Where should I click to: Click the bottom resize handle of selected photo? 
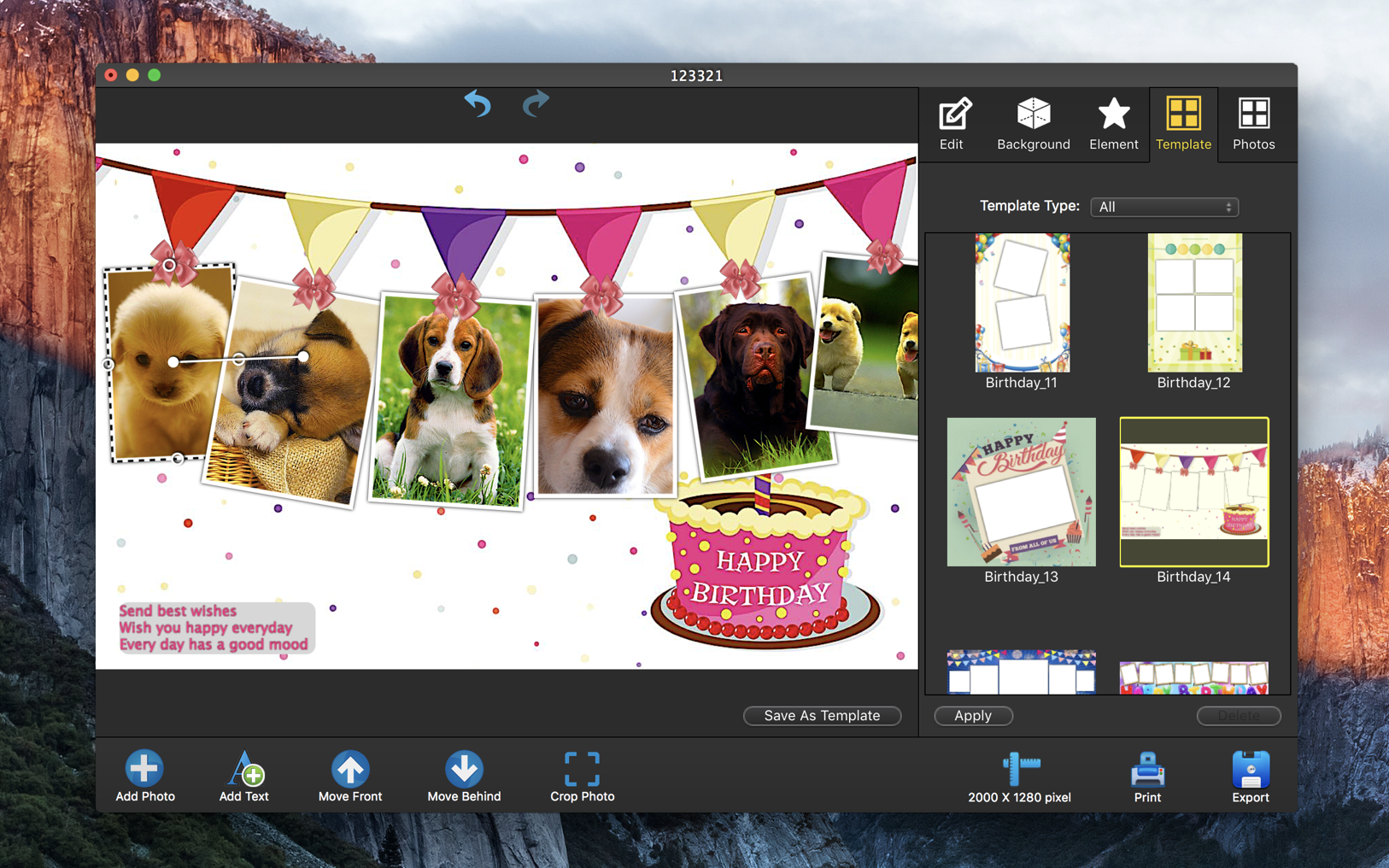(178, 459)
